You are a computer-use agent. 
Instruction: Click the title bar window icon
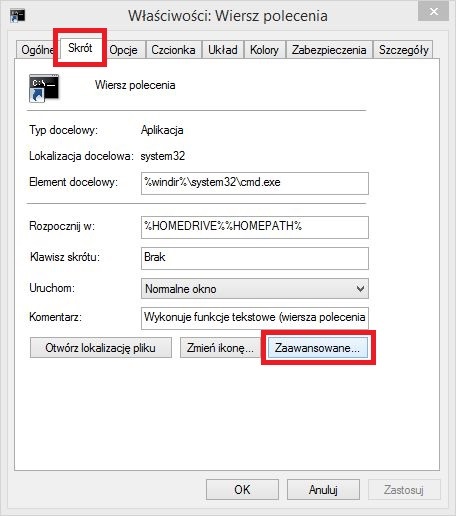(x=17, y=16)
